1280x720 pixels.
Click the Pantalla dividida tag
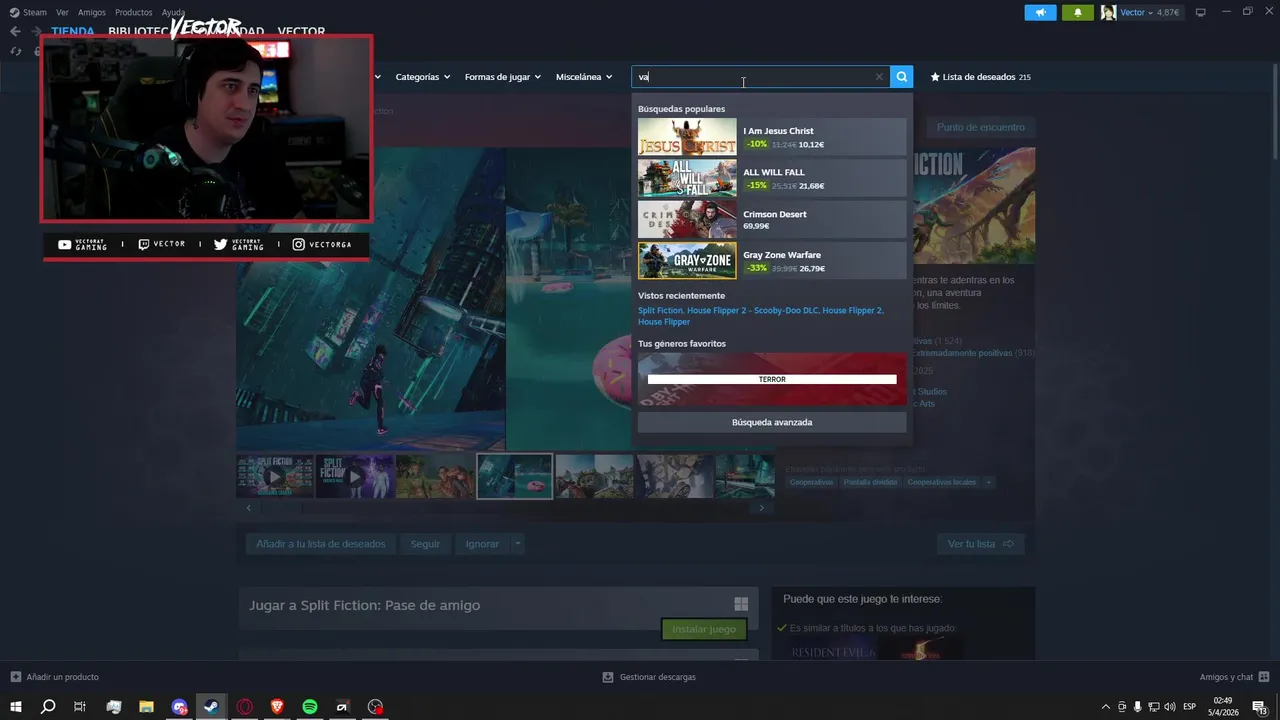tap(870, 482)
